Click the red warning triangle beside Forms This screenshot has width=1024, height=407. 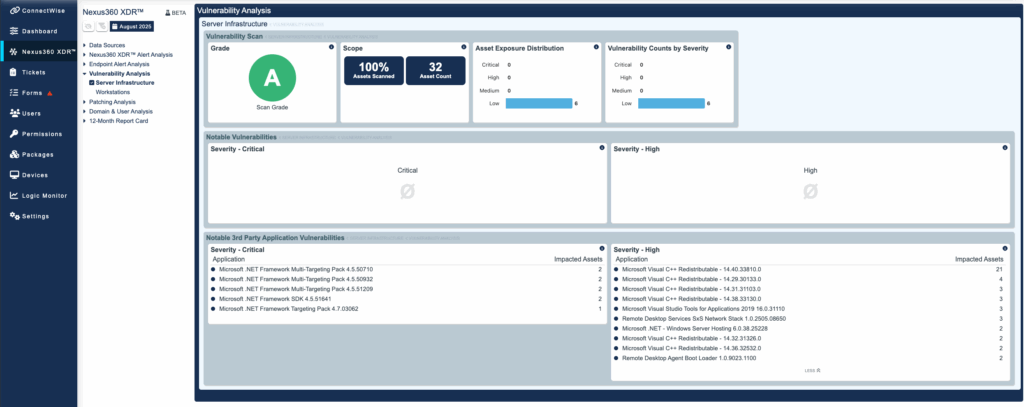click(x=50, y=93)
